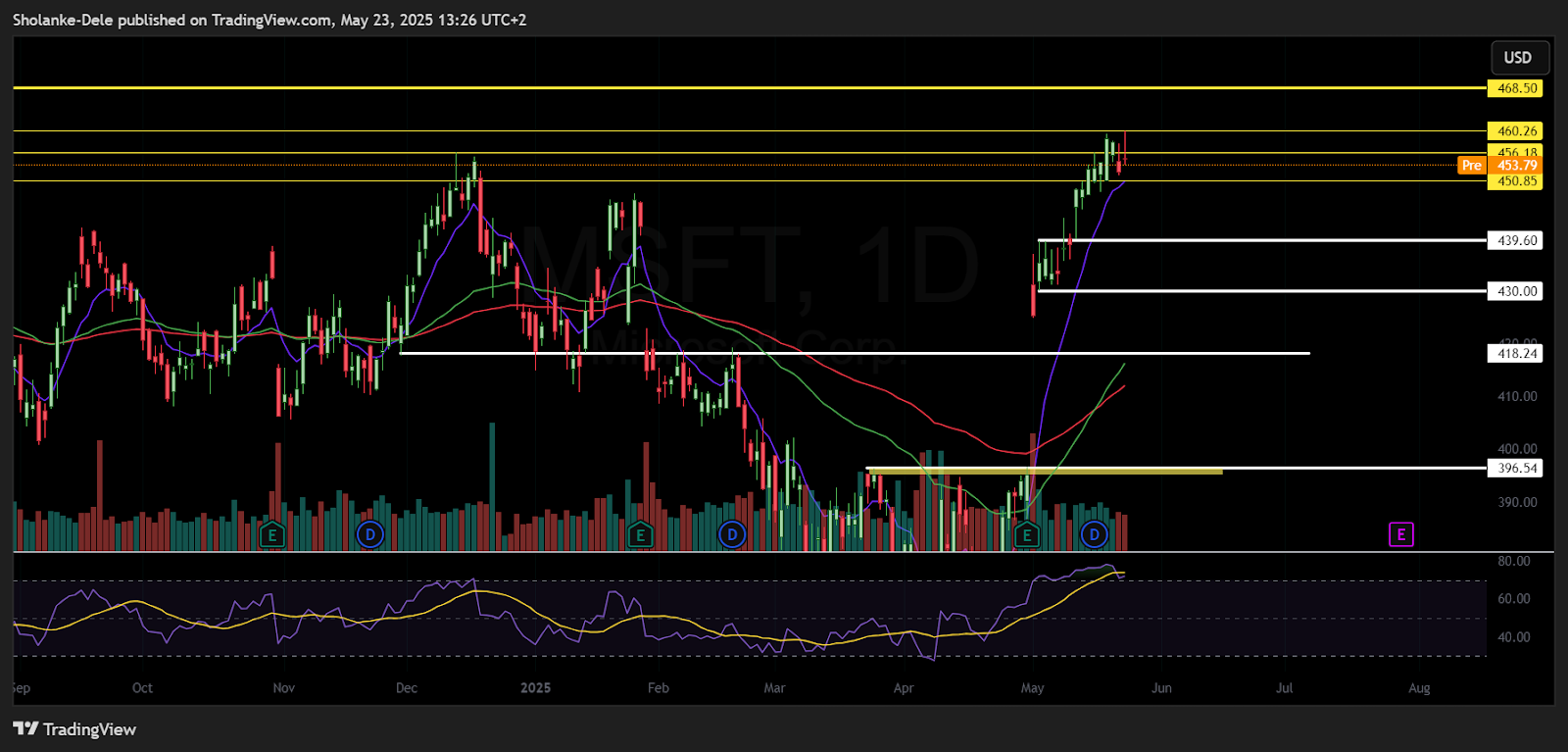Image resolution: width=1568 pixels, height=752 pixels.
Task: Select the 453.79 pre-market price label
Action: 1515,166
